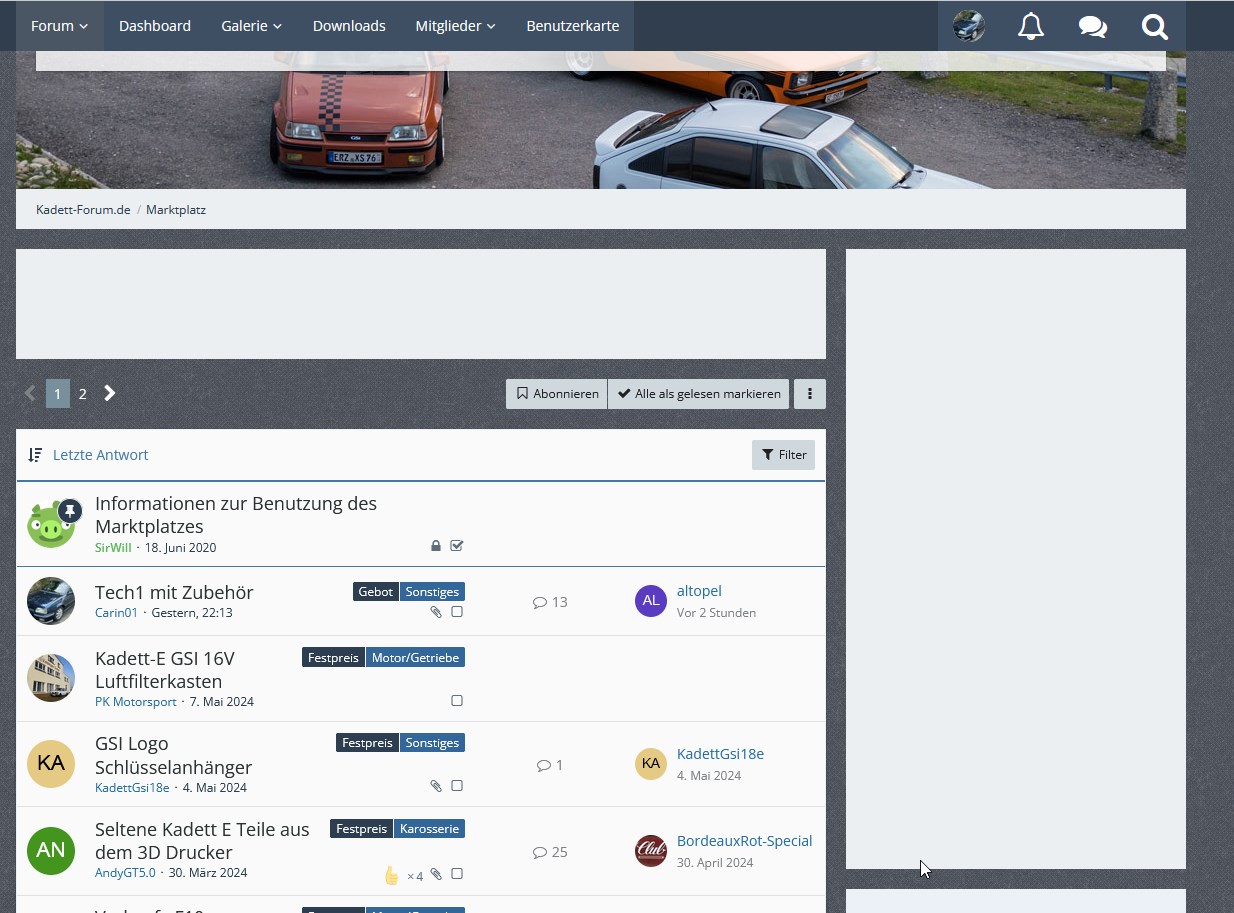Open user profile avatar in navbar

(x=968, y=26)
